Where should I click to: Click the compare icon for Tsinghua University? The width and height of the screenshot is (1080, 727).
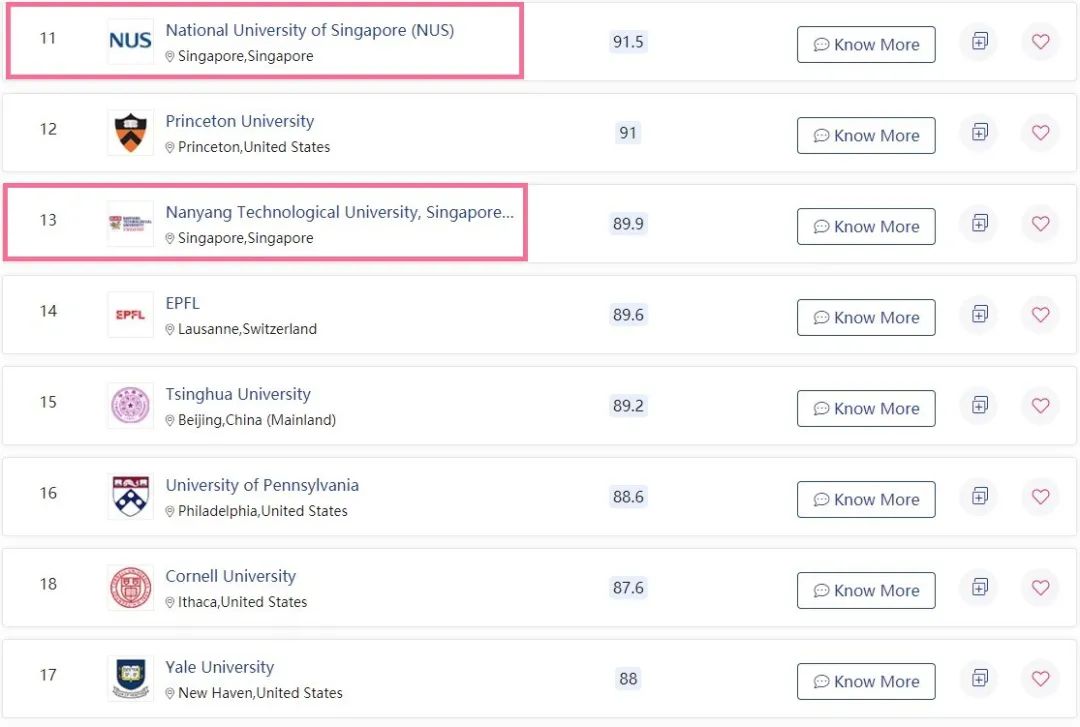[979, 406]
